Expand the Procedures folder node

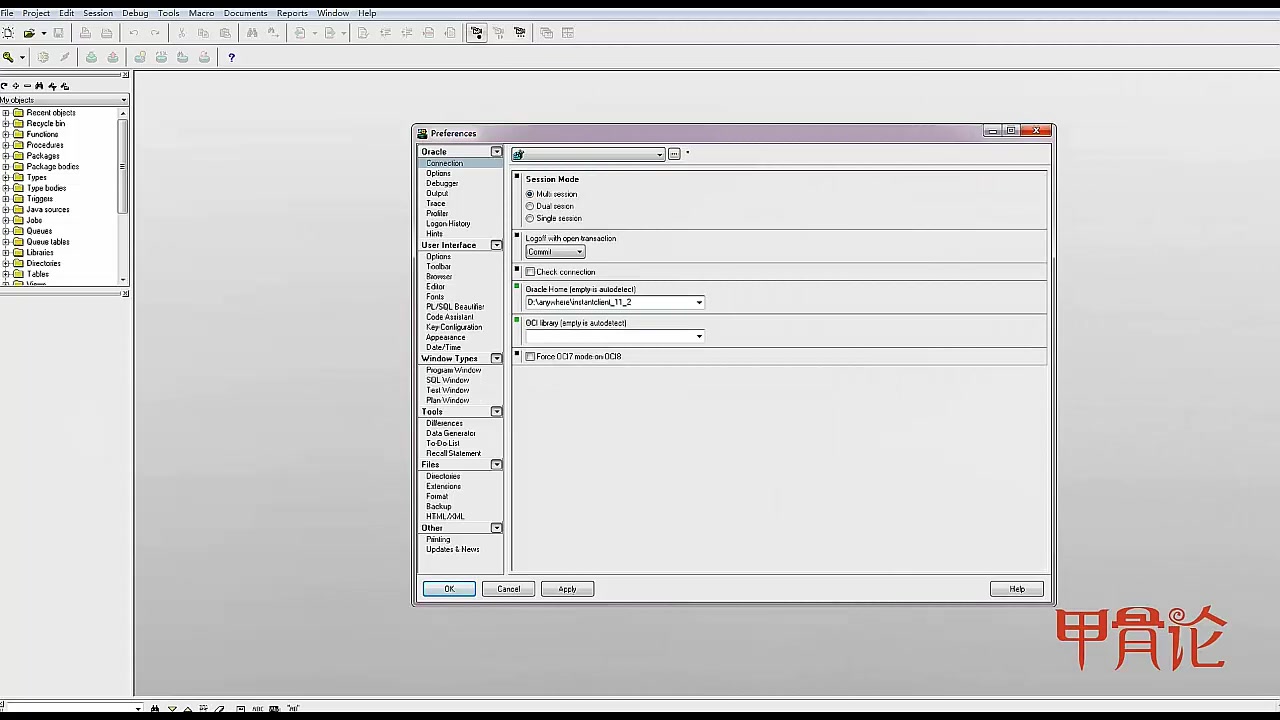coord(5,145)
